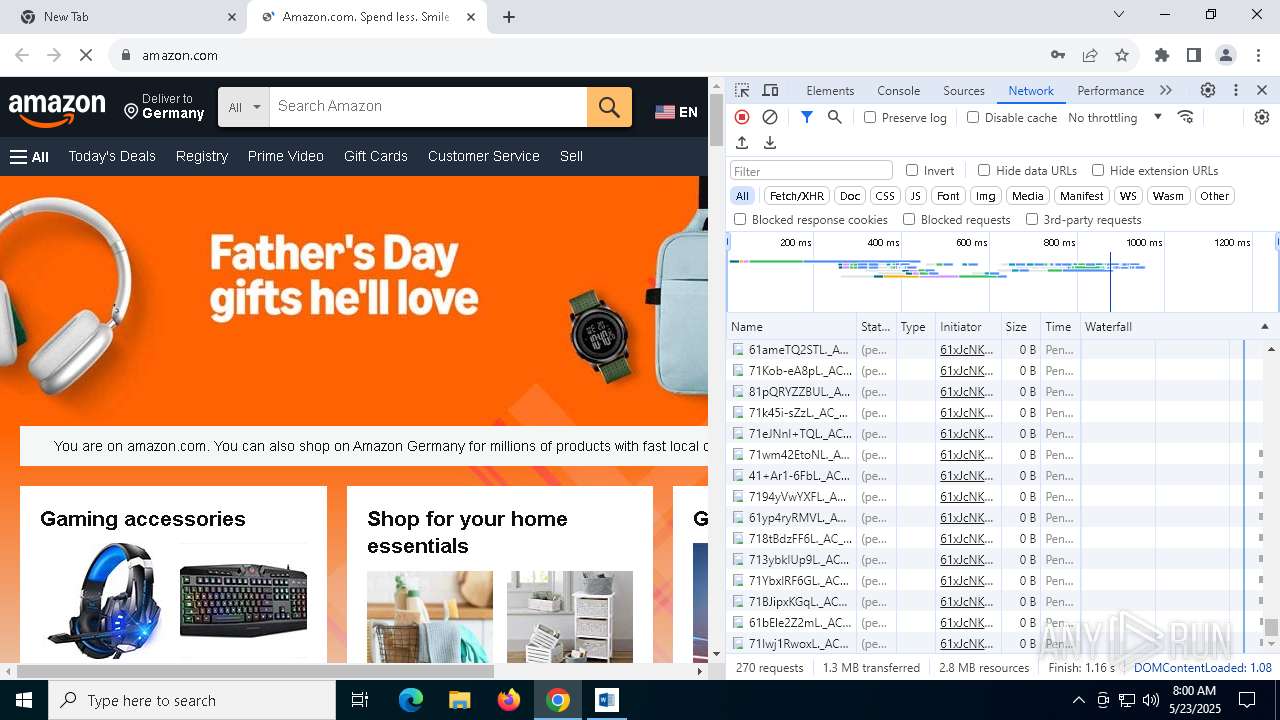
Task: Switch to Console tab
Action: click(x=898, y=90)
